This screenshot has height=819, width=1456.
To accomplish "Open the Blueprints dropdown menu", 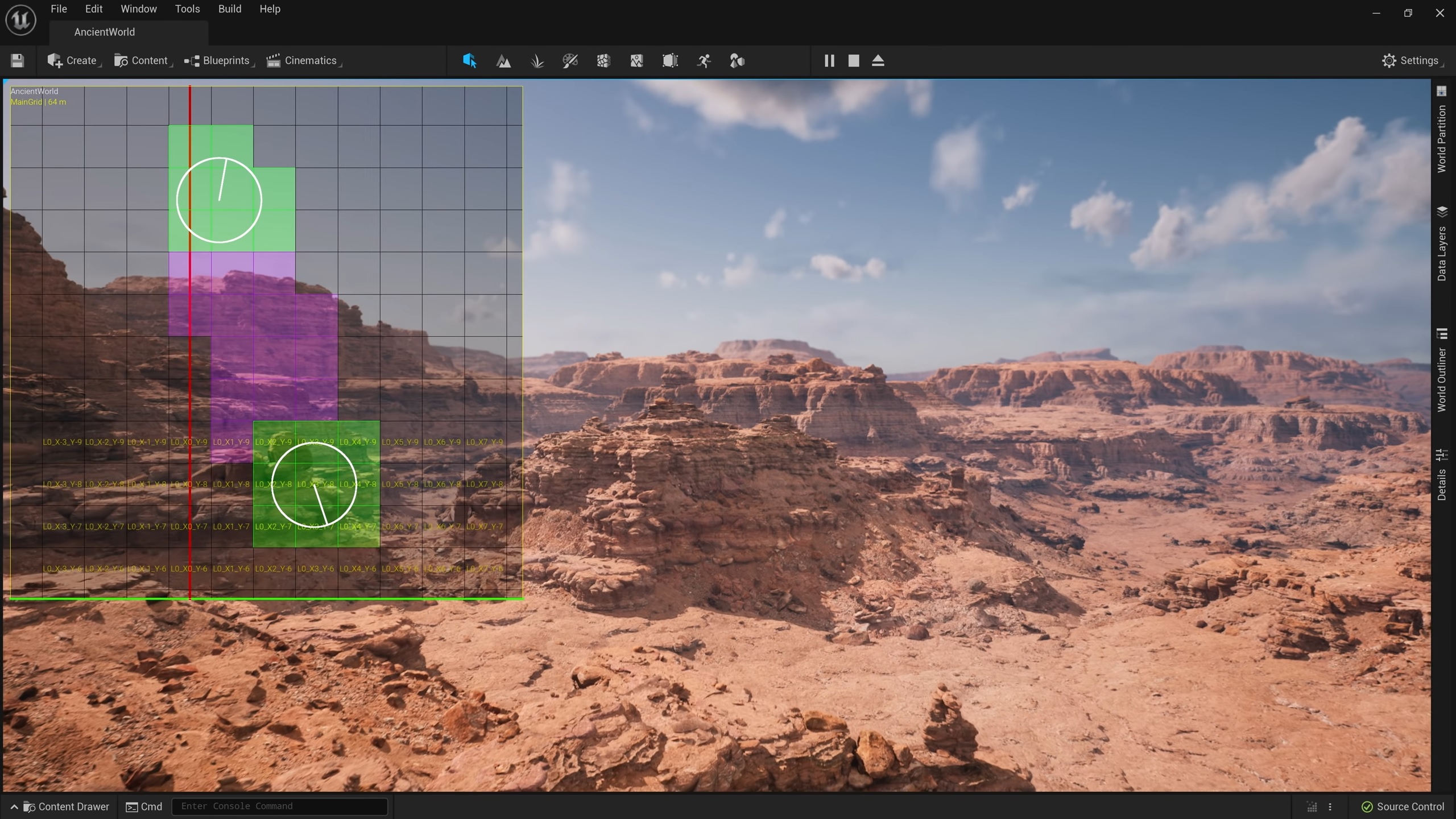I will click(218, 61).
